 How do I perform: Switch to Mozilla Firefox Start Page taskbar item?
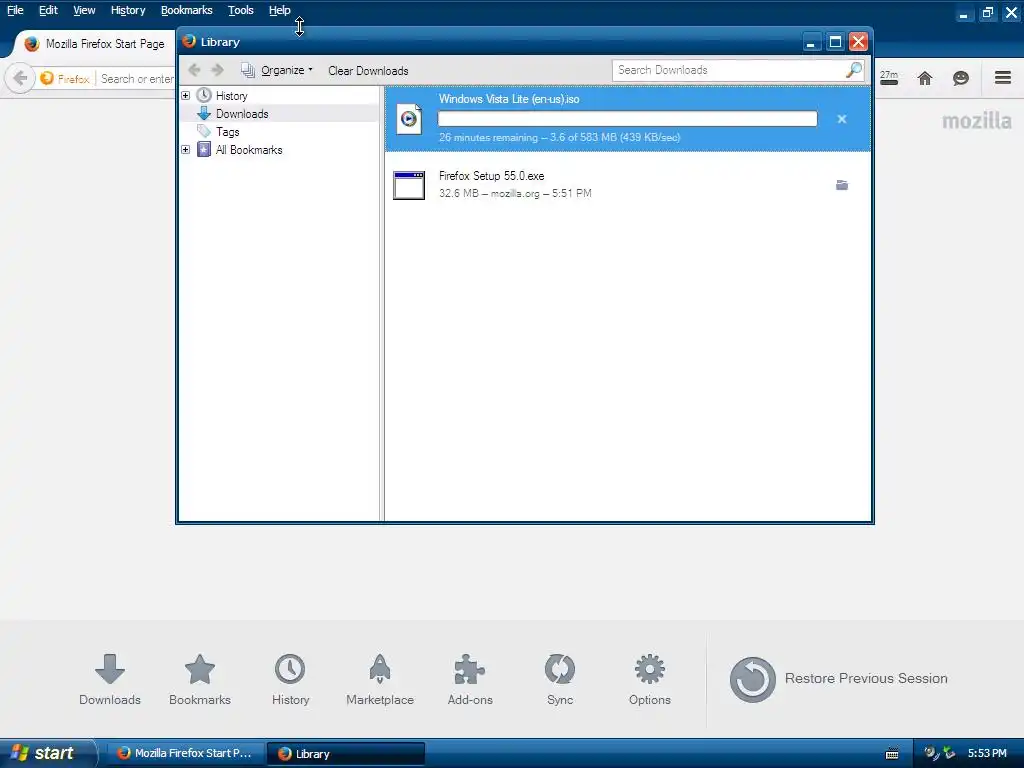tap(185, 753)
